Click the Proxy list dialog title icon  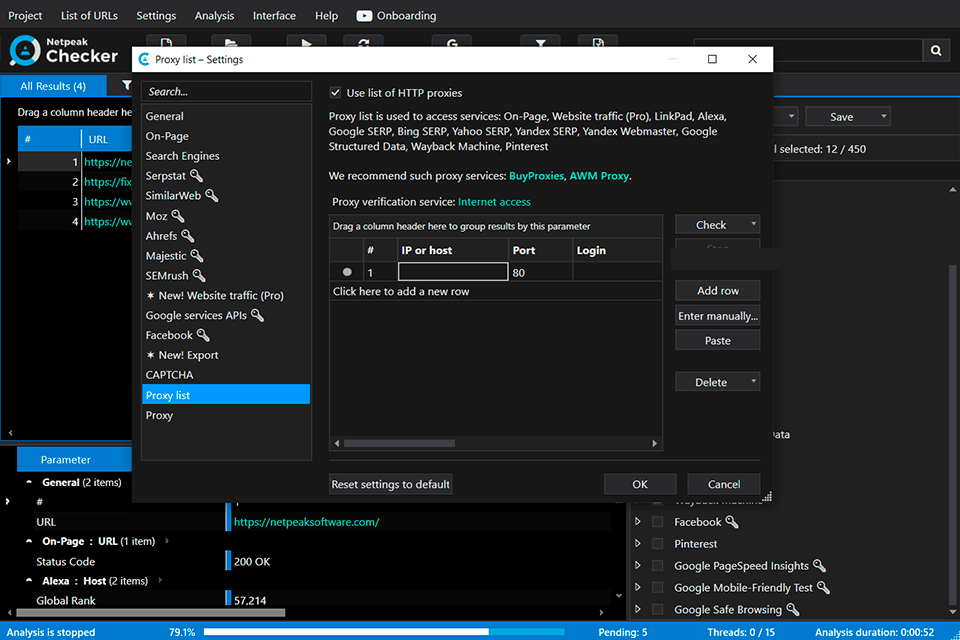[x=144, y=59]
